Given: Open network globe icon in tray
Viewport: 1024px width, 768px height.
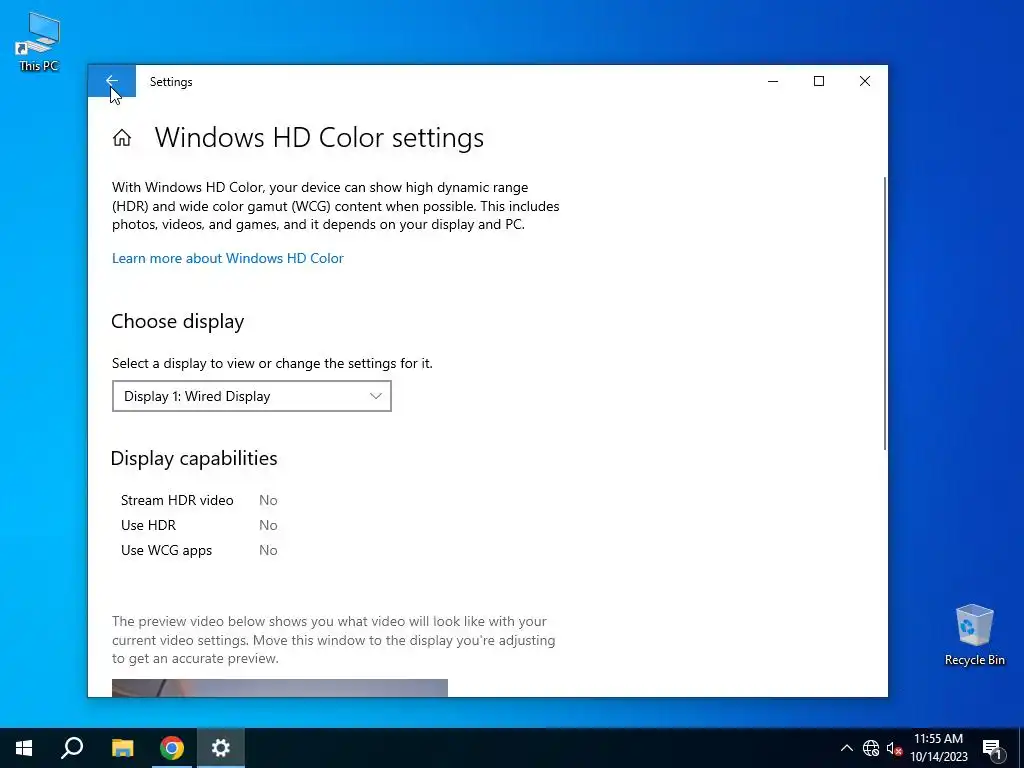Looking at the screenshot, I should pyautogui.click(x=871, y=748).
